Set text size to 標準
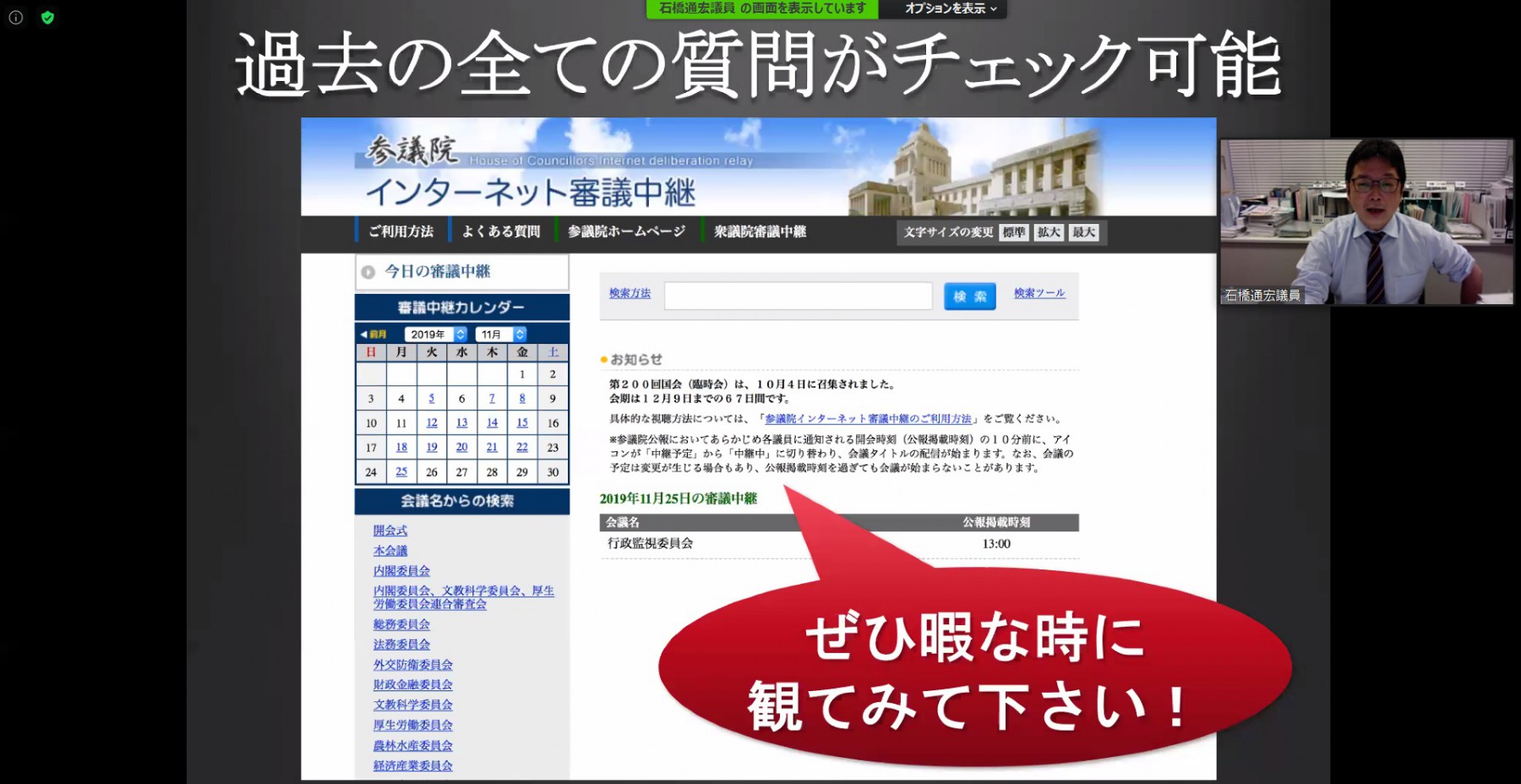Image resolution: width=1521 pixels, height=784 pixels. click(1014, 232)
